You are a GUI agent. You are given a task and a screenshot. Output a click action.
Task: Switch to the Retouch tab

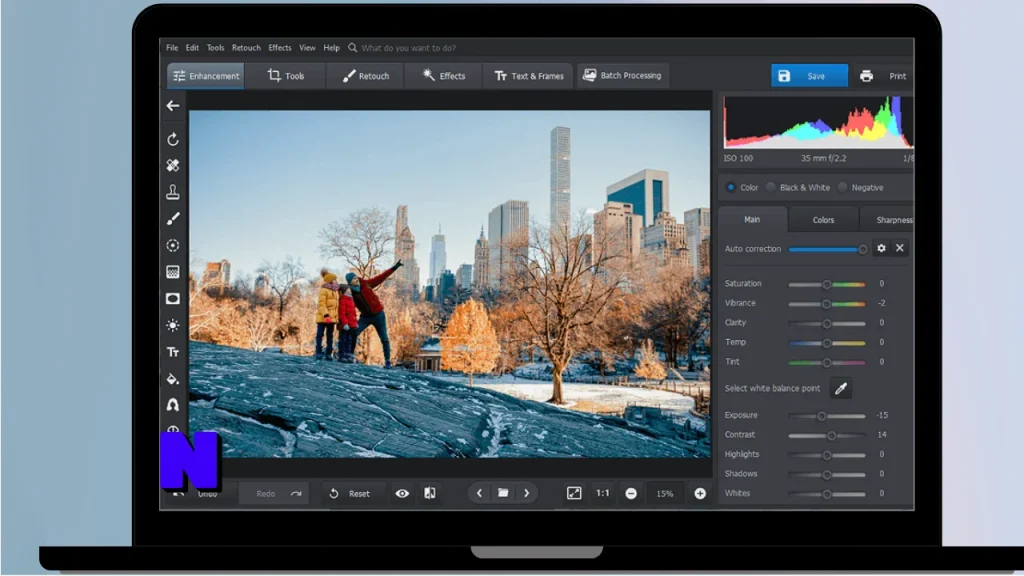coord(366,76)
